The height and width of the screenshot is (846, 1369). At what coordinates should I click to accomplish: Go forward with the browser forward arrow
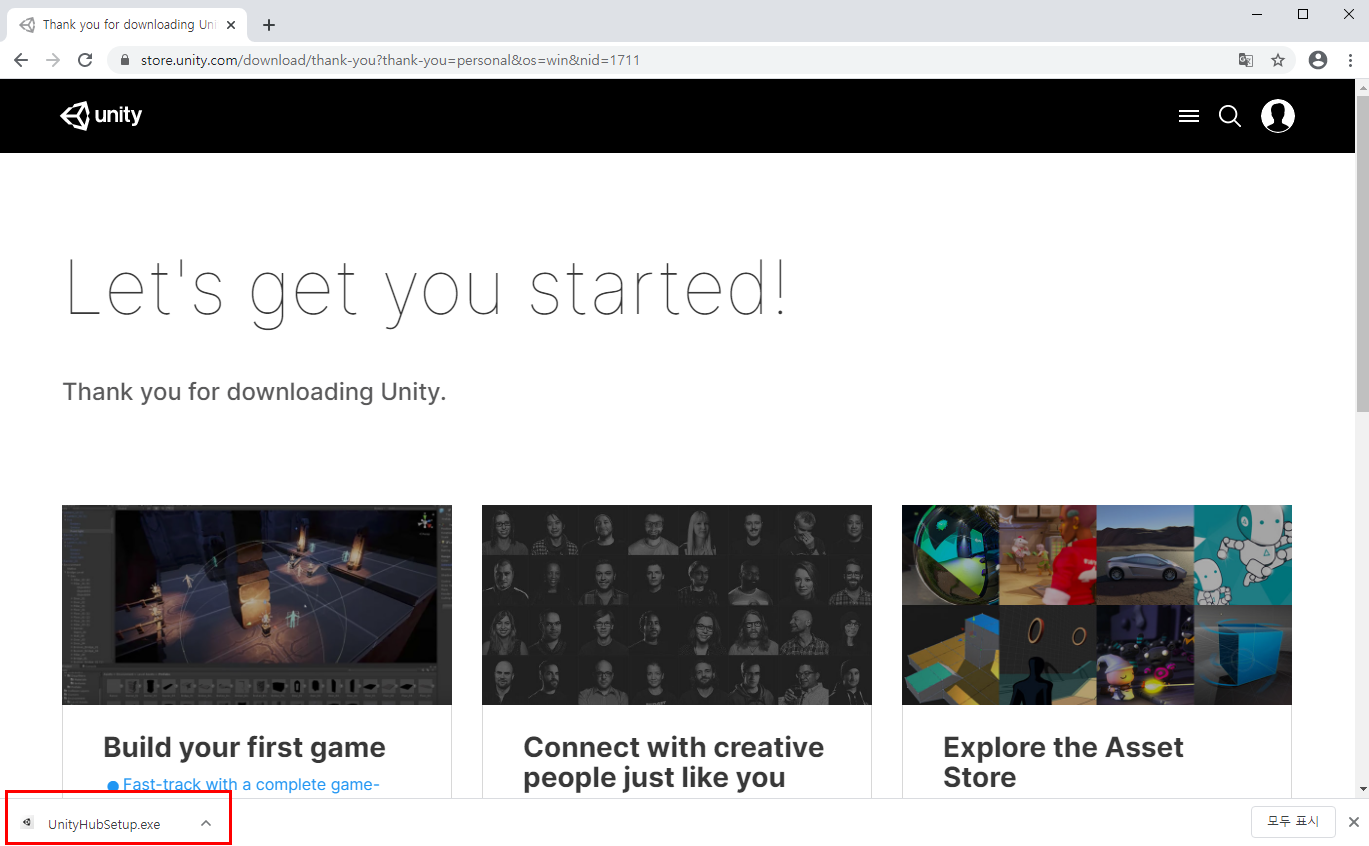[53, 60]
